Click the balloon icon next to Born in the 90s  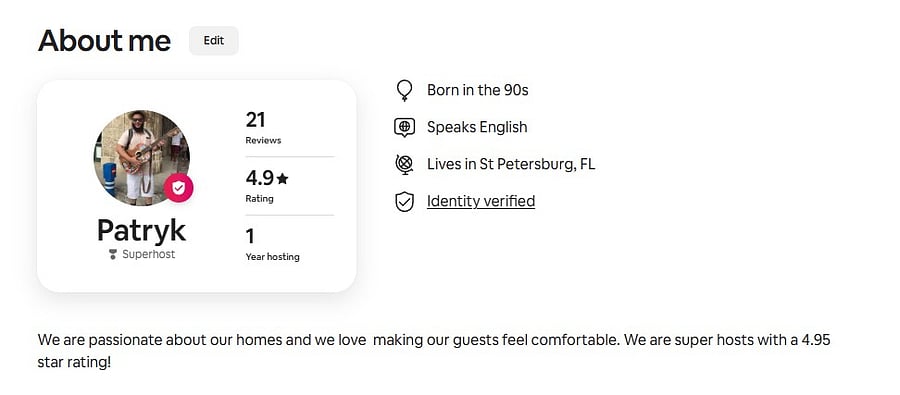click(x=404, y=90)
